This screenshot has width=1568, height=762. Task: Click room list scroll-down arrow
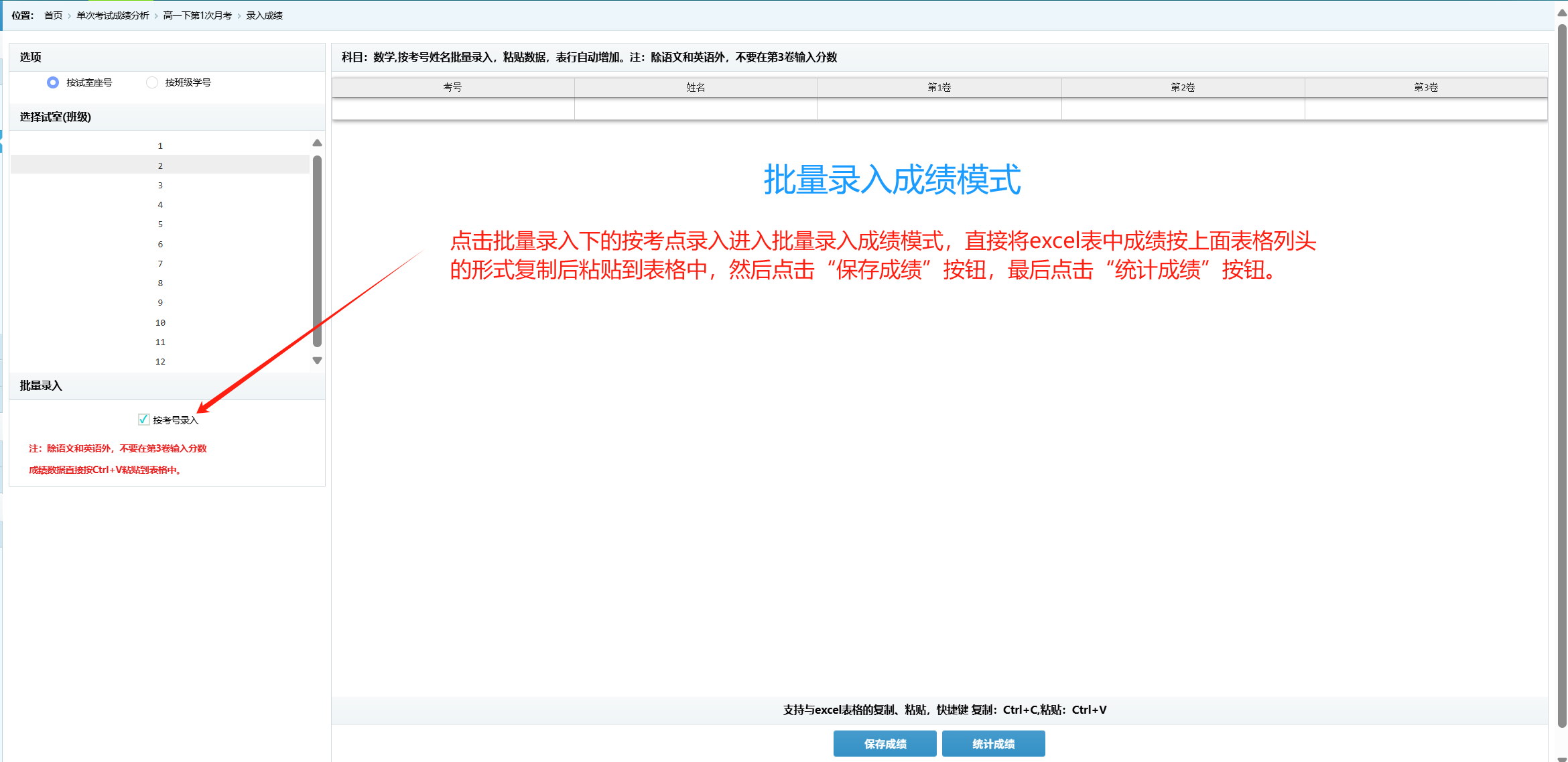tap(318, 361)
